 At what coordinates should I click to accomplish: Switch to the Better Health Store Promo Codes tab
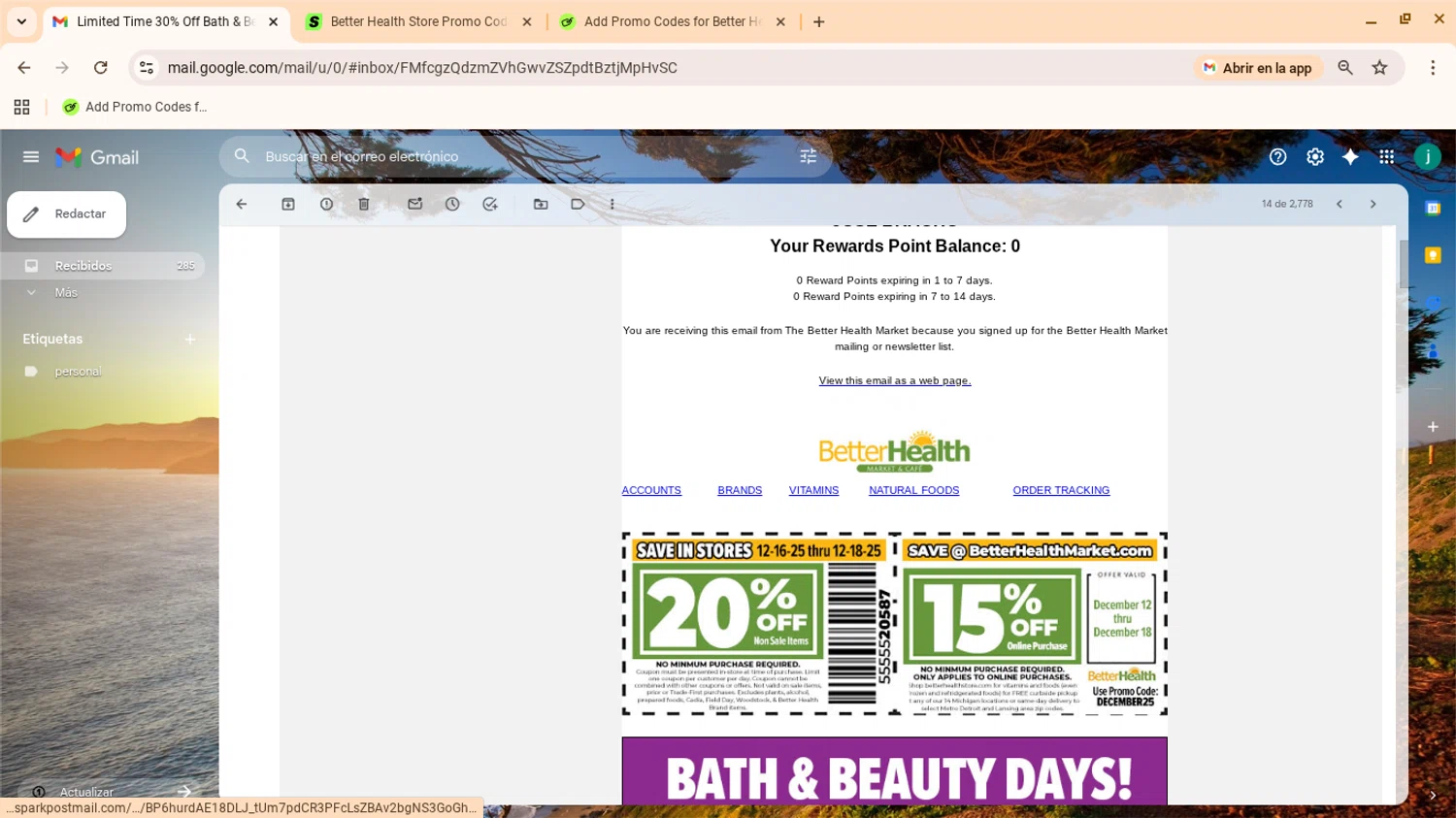pyautogui.click(x=417, y=21)
